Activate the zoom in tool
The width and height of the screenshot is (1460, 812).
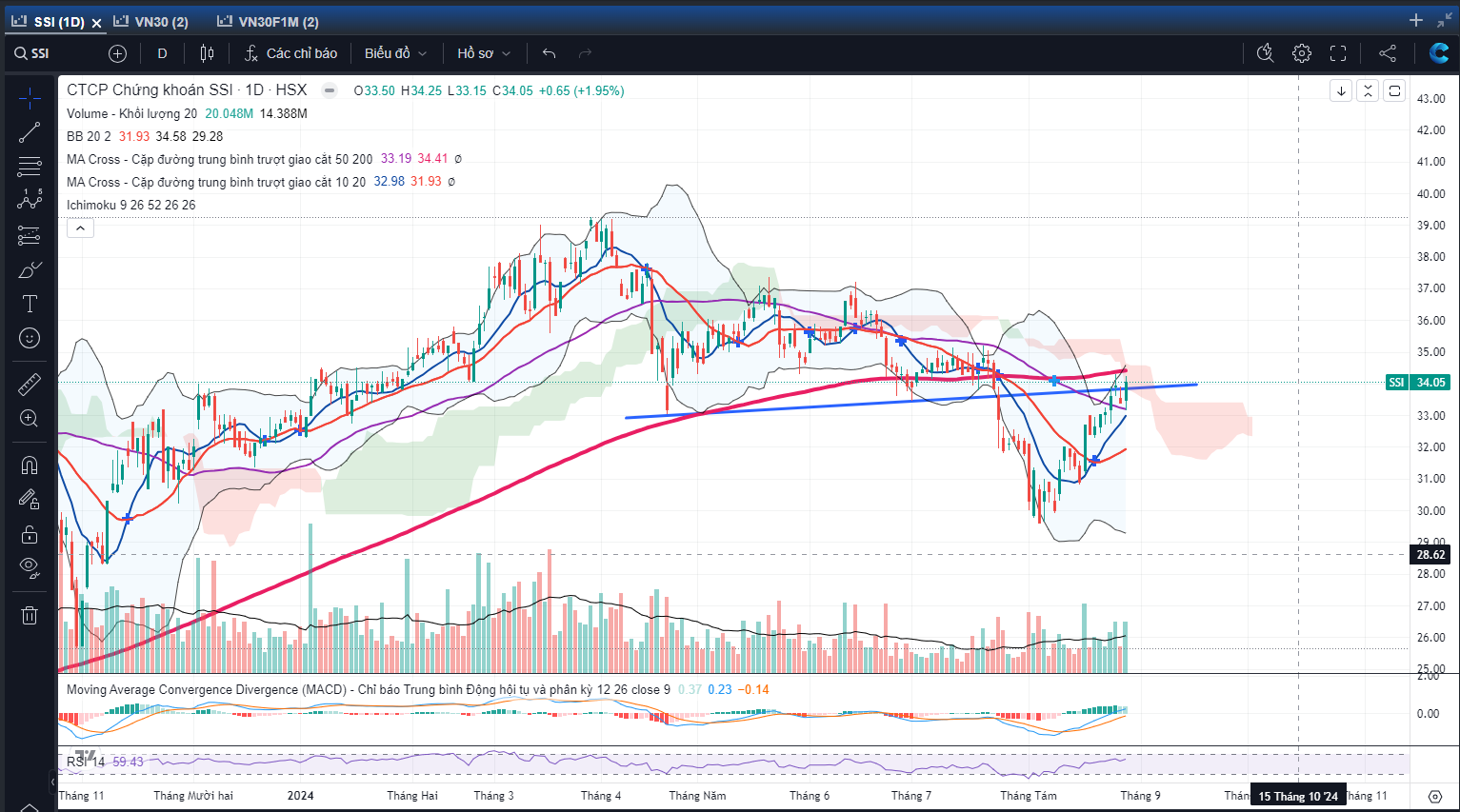click(30, 419)
